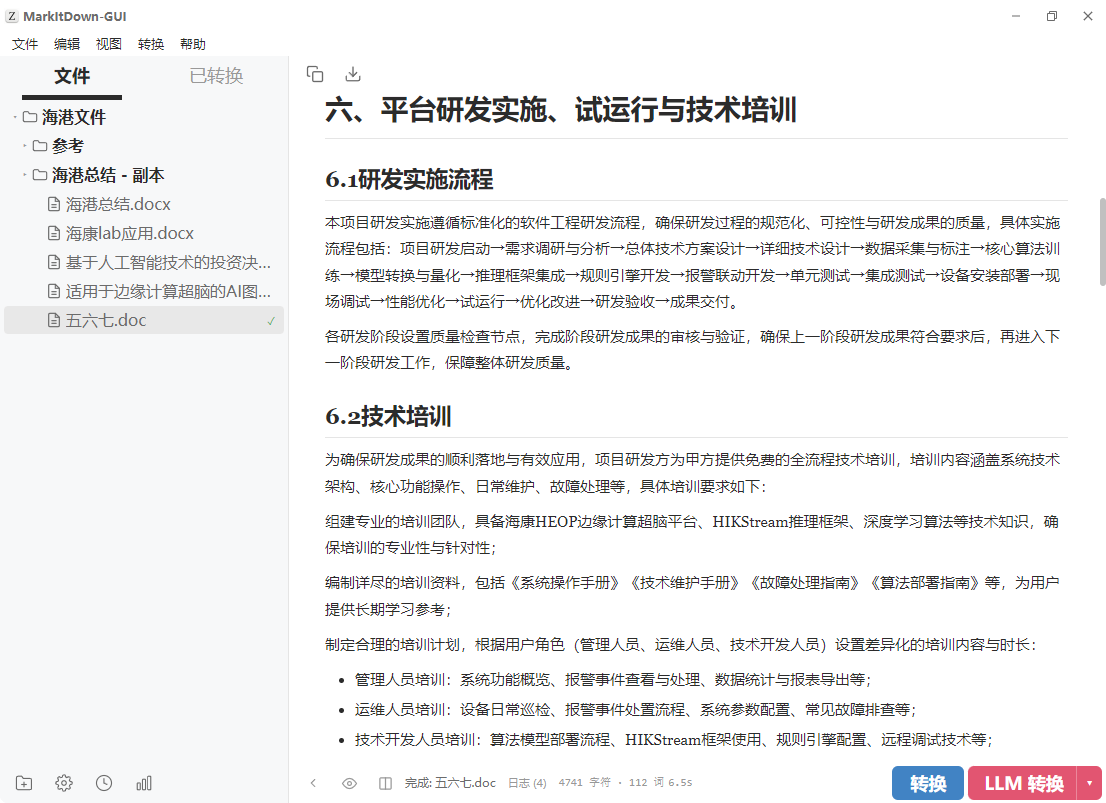Toggle split view layout icon

pos(385,783)
